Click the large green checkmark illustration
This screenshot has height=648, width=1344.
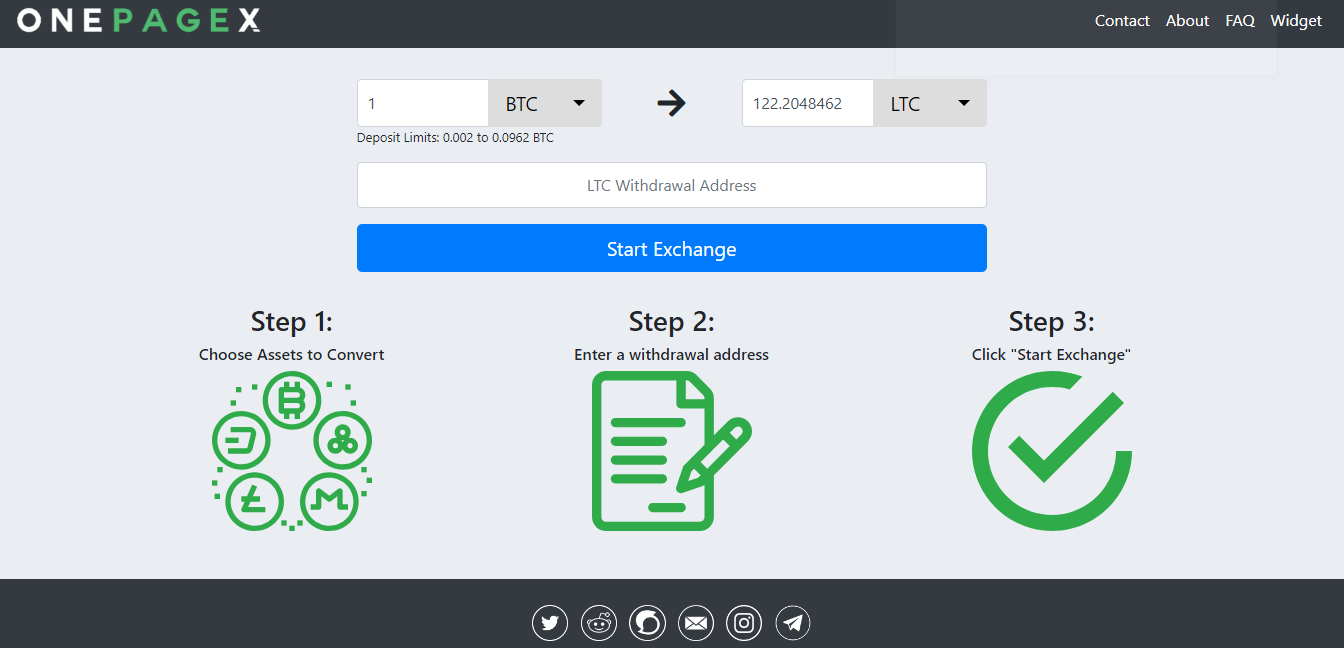coord(1052,451)
